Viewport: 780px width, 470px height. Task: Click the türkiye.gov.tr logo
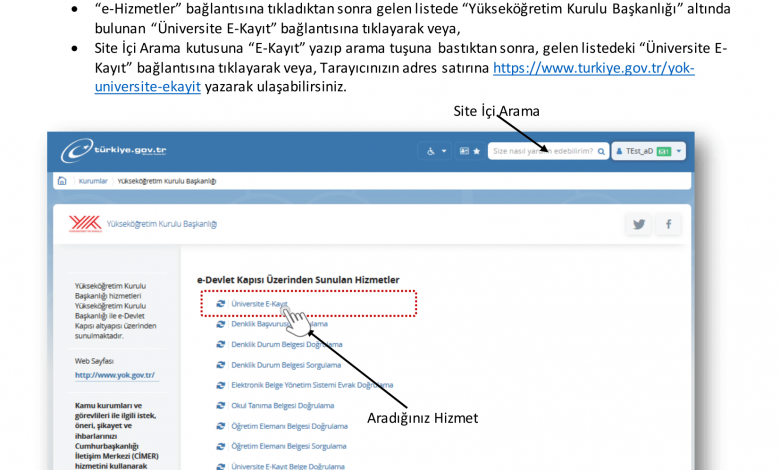click(x=114, y=150)
